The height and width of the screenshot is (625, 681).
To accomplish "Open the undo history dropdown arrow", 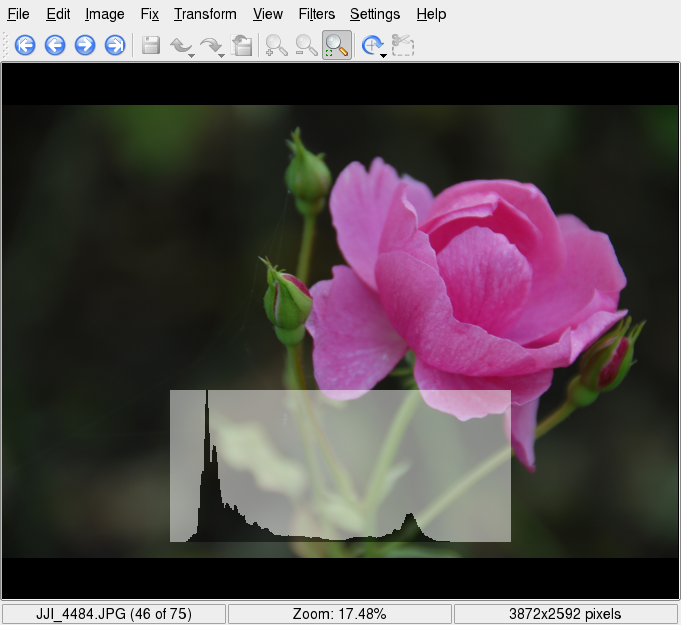I will pos(191,56).
